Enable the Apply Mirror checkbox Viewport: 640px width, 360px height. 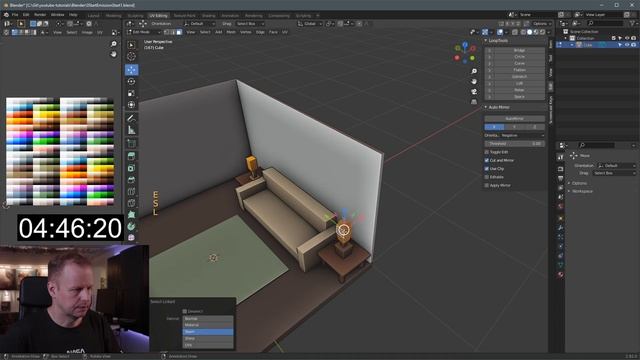pyautogui.click(x=487, y=185)
